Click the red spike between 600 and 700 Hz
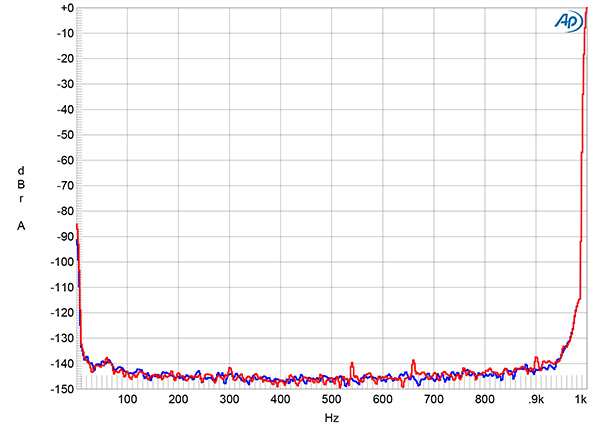 [413, 361]
